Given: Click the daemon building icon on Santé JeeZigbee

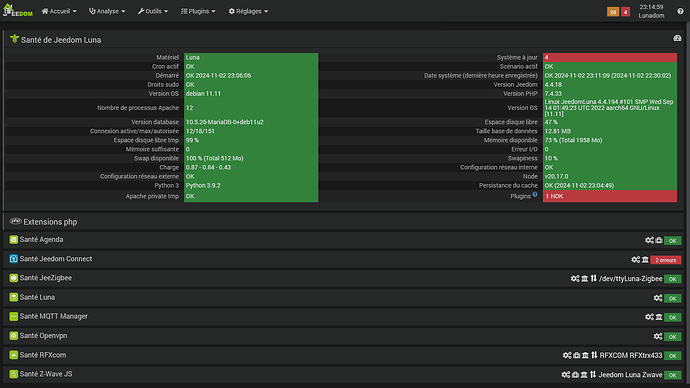Looking at the screenshot, I should 584,278.
